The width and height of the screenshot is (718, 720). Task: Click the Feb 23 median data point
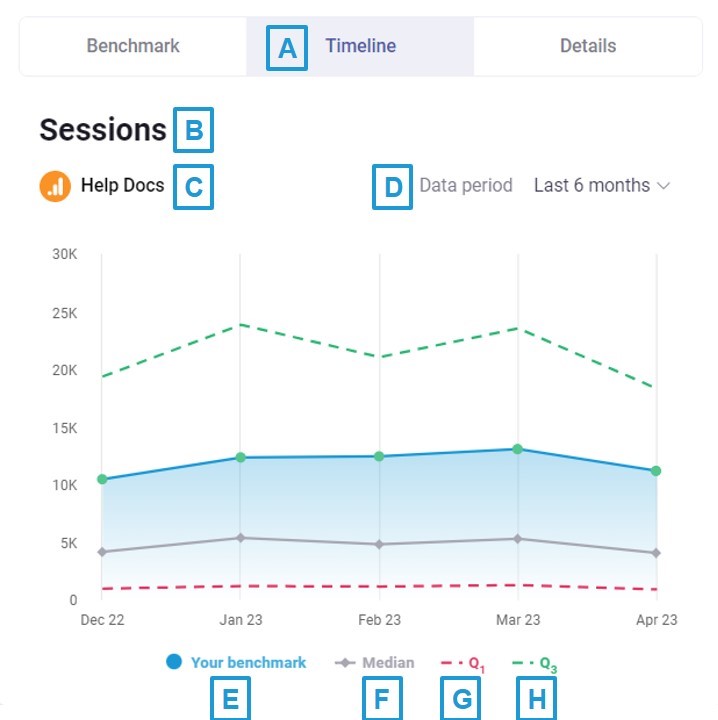379,544
